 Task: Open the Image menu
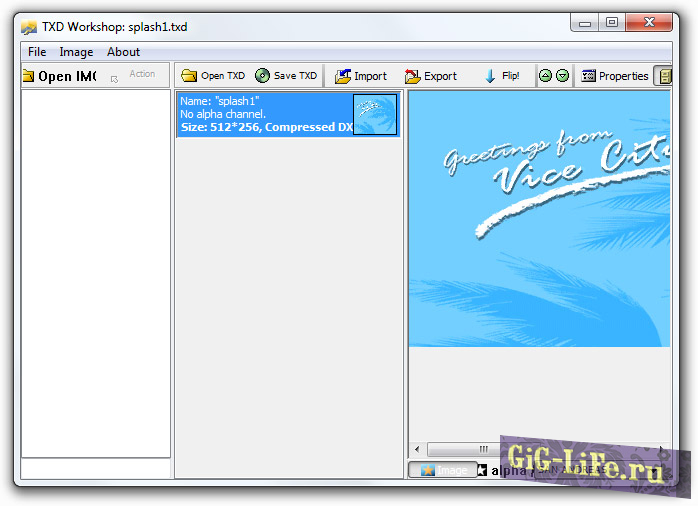point(76,52)
